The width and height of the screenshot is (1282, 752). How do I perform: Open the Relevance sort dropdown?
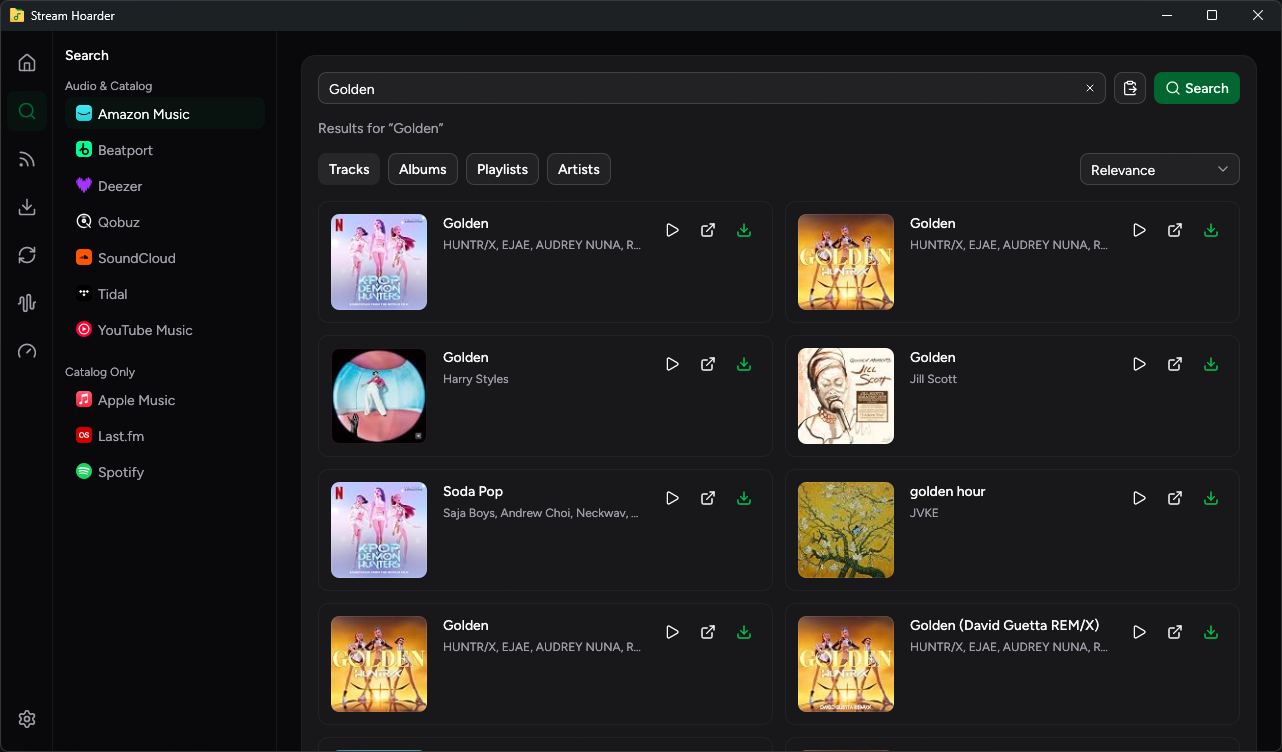click(1160, 169)
